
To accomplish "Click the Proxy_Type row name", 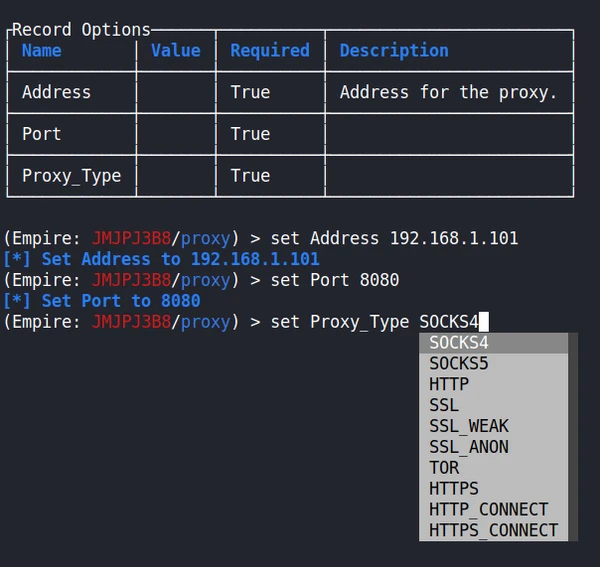I will (x=71, y=176).
